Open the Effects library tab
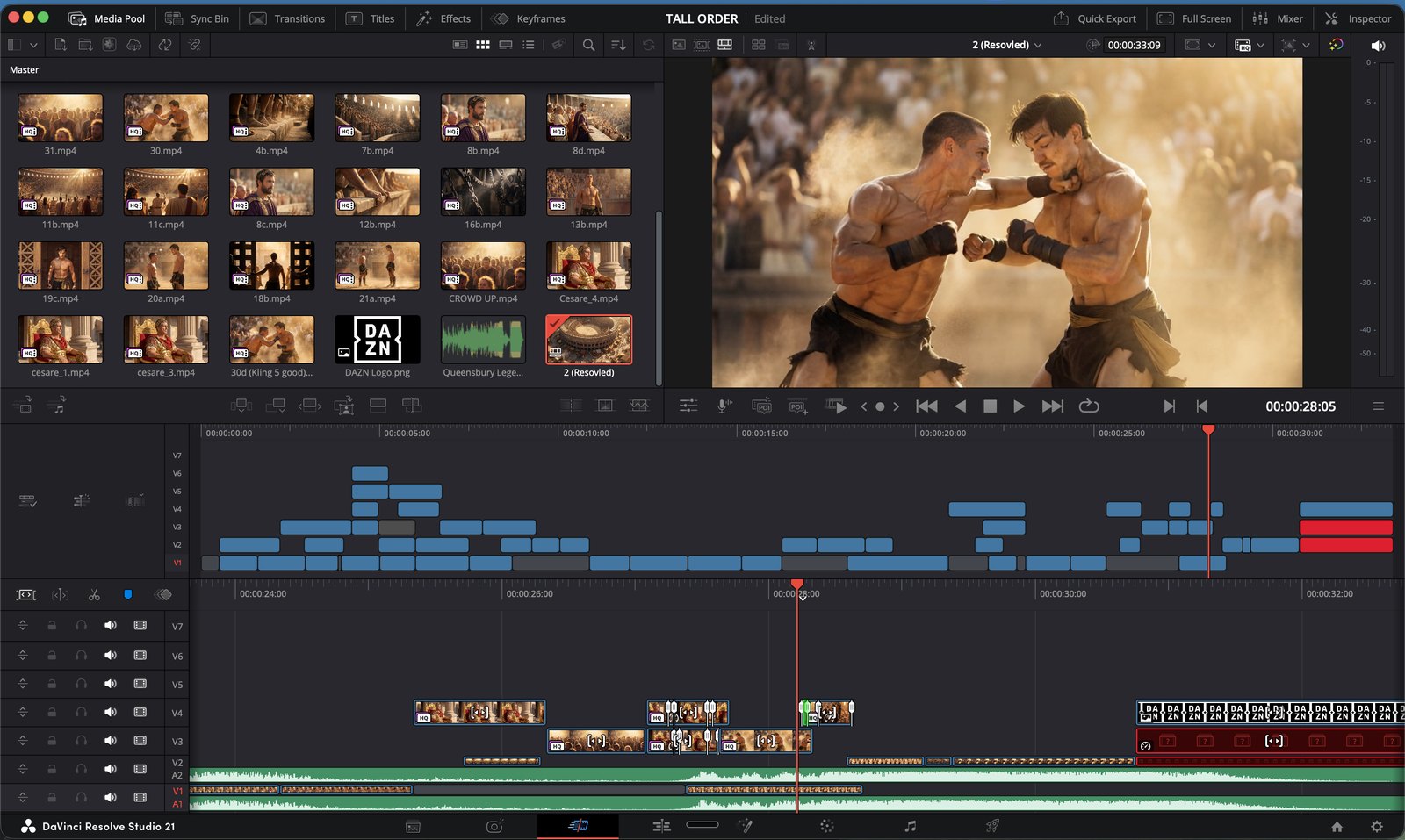This screenshot has height=840, width=1405. tap(443, 18)
